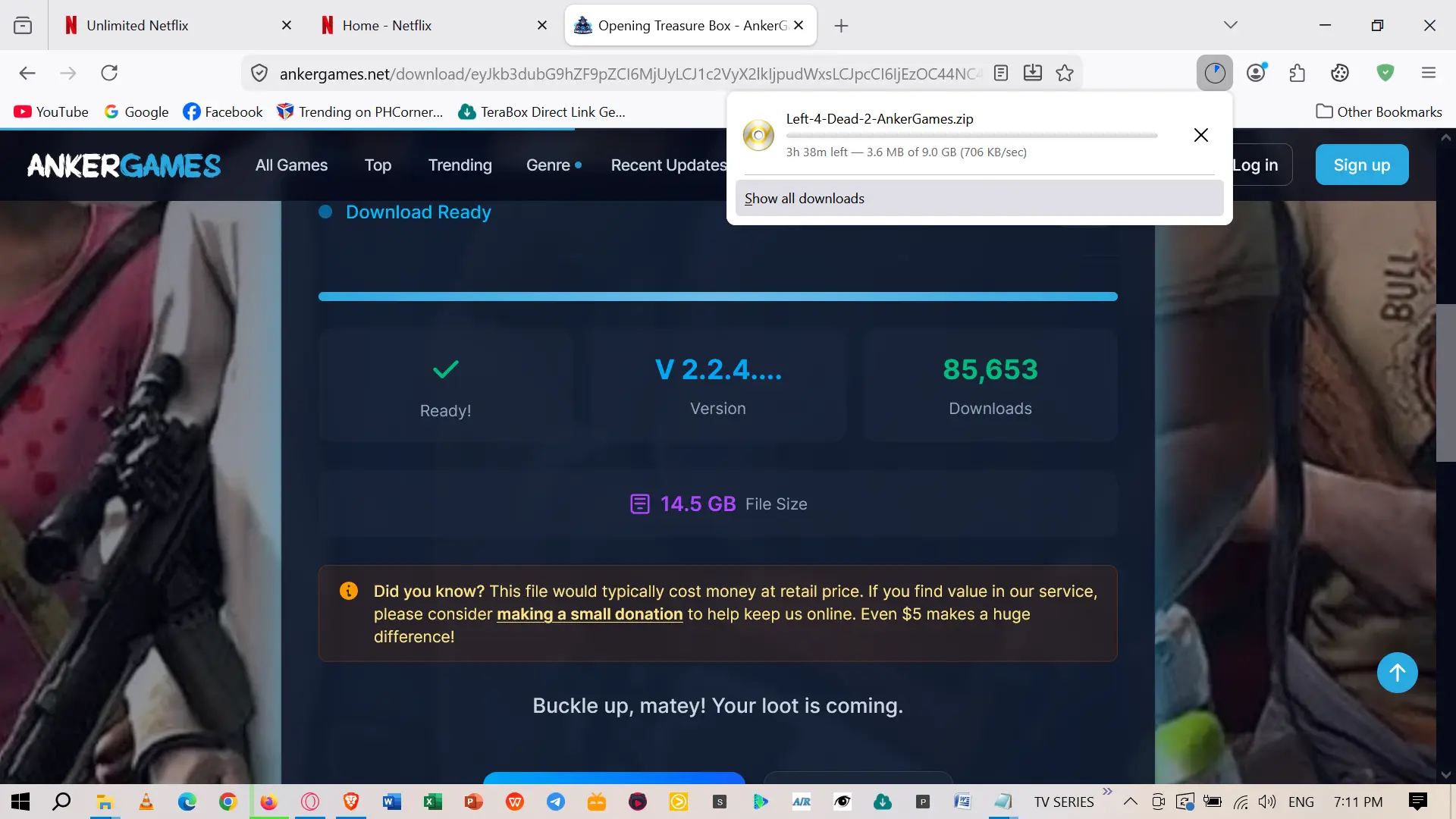Image resolution: width=1456 pixels, height=819 pixels.
Task: Expand the TV SERIES toolbar chevron
Action: point(1107,792)
